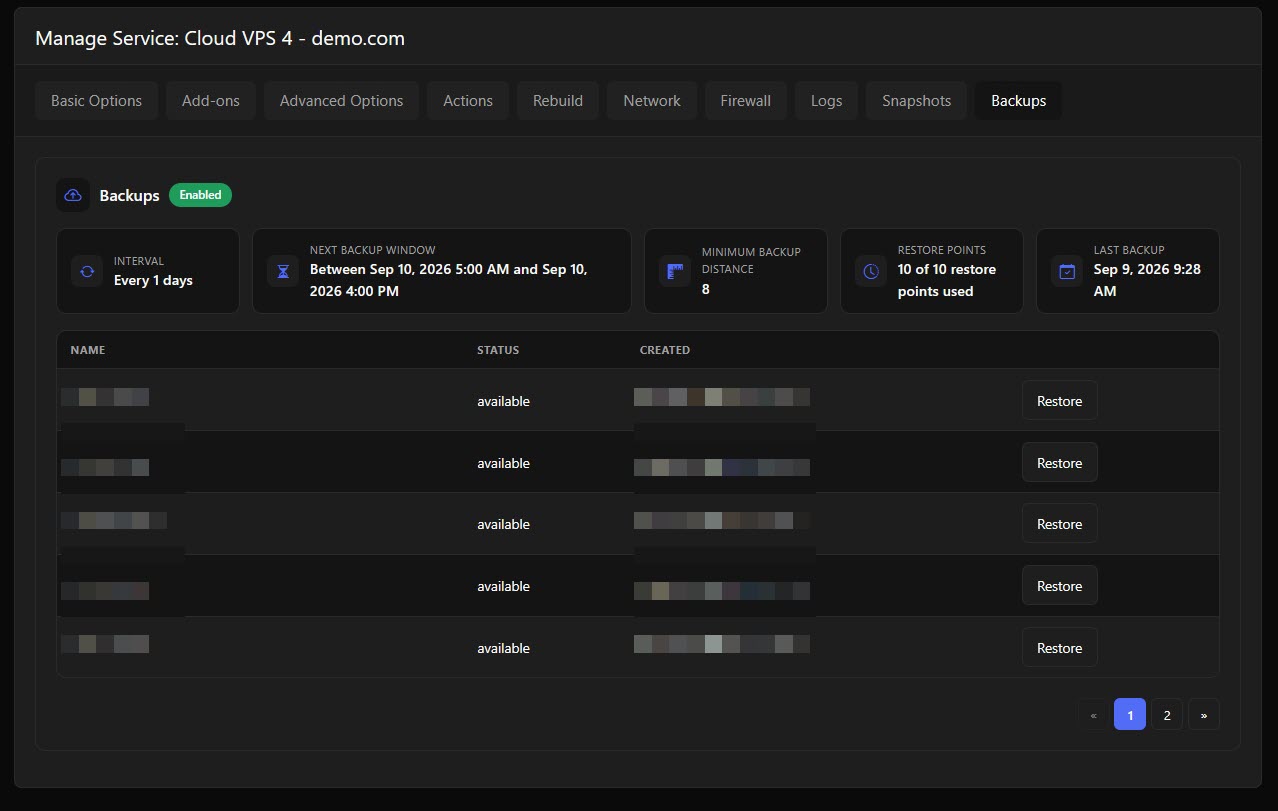Open the Snapshots tab
Viewport: 1278px width, 811px height.
coord(917,101)
